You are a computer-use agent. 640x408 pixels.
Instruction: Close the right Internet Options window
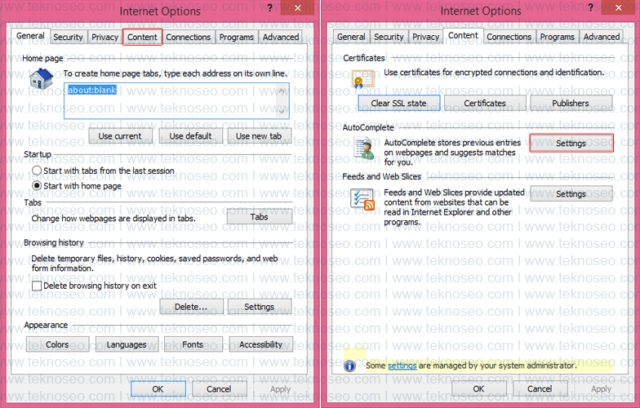619,8
